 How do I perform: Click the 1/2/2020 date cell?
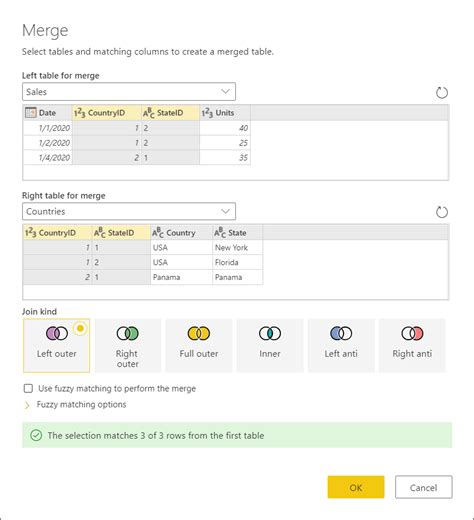[48, 143]
